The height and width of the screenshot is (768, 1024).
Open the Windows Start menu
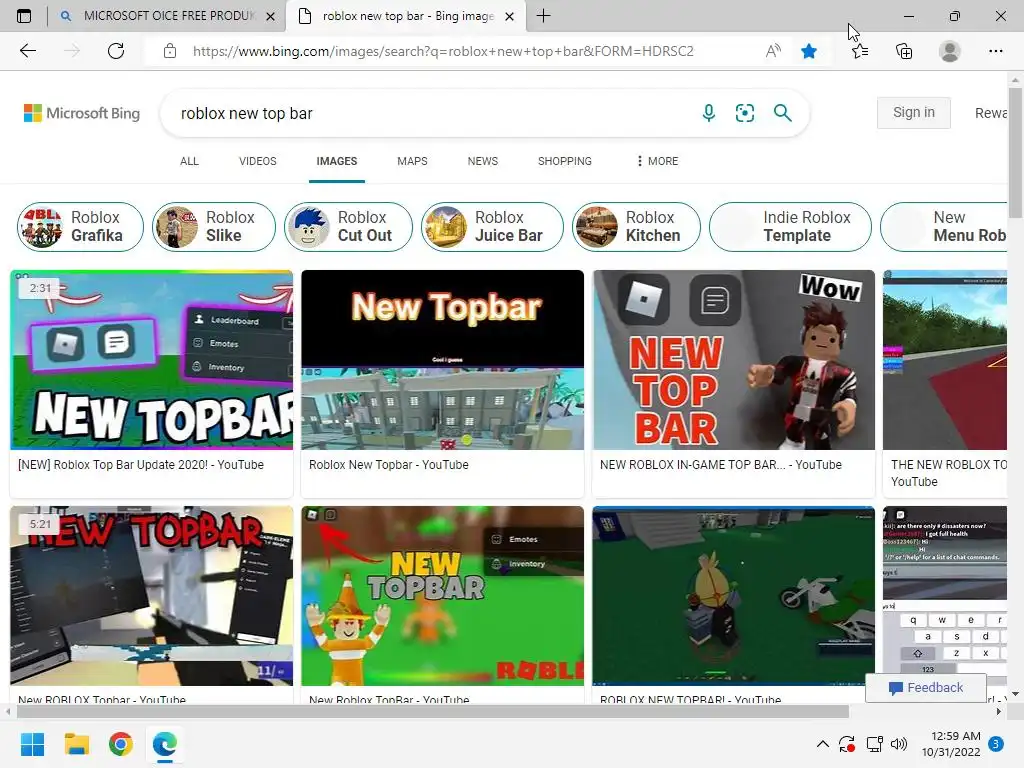tap(32, 744)
